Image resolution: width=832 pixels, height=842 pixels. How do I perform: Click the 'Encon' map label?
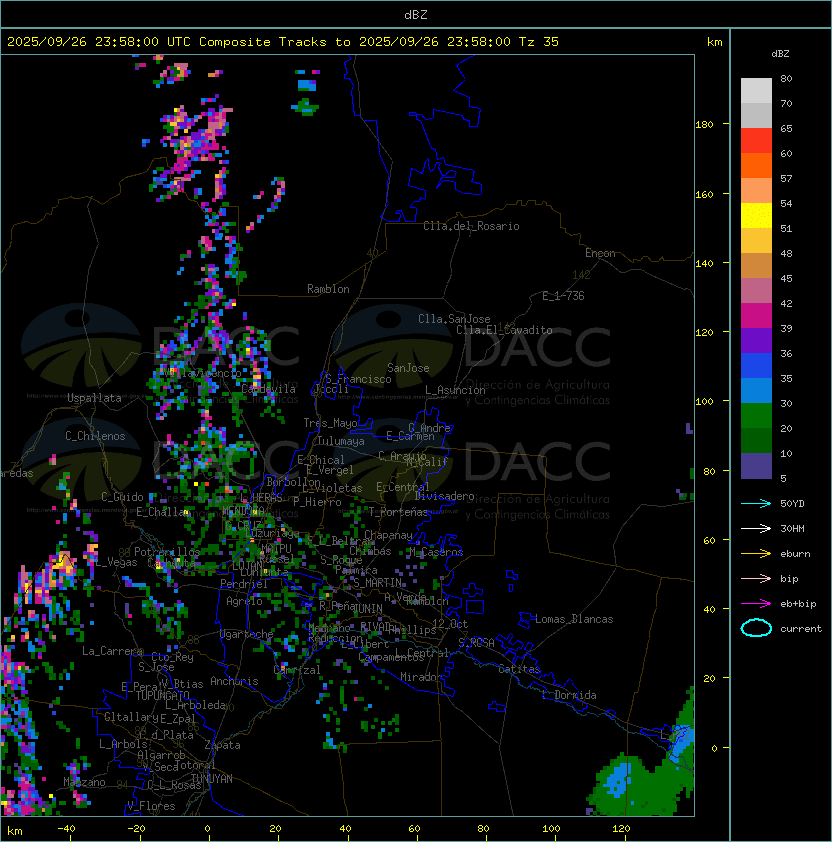click(x=600, y=253)
